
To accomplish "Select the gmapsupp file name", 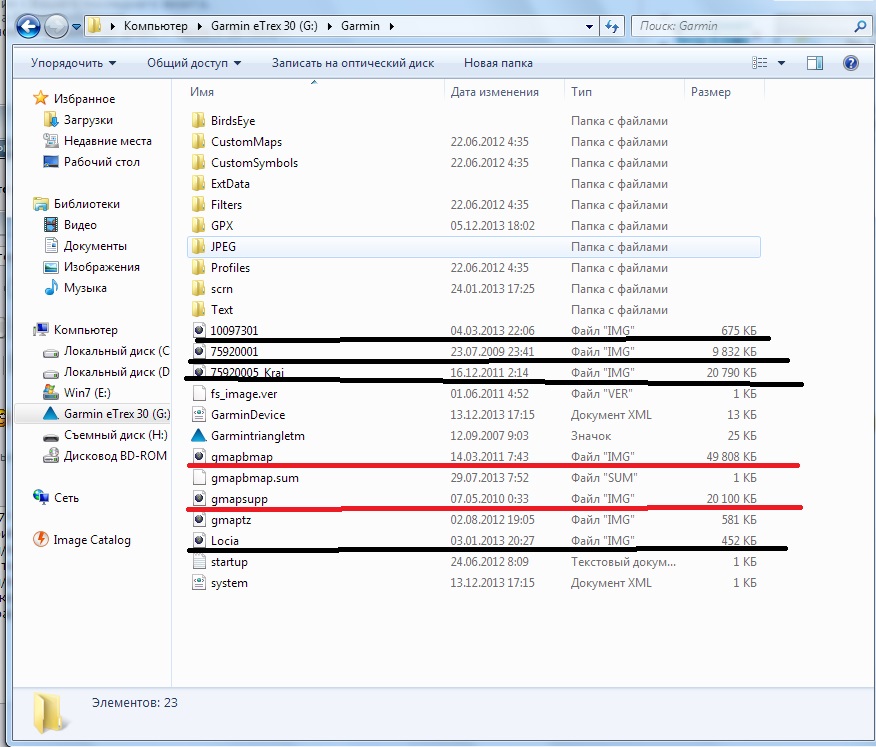I will pyautogui.click(x=239, y=498).
